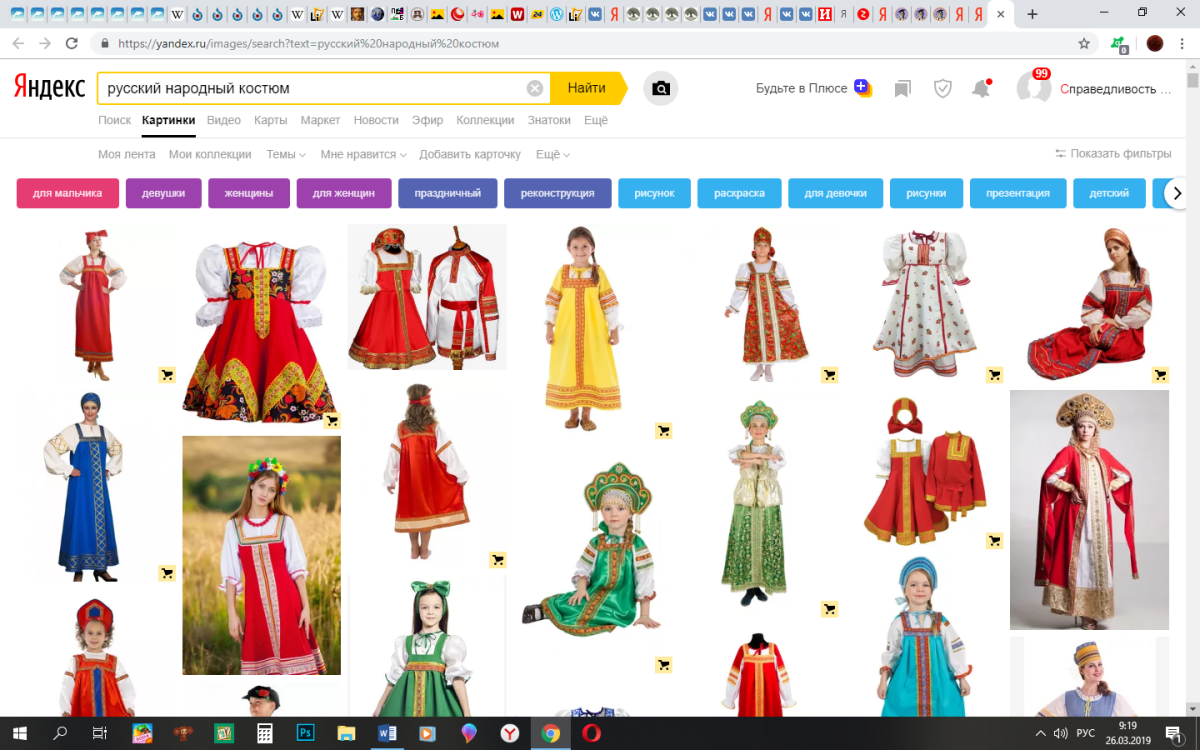
Task: Open the Мои коллекции link
Action: (x=210, y=154)
